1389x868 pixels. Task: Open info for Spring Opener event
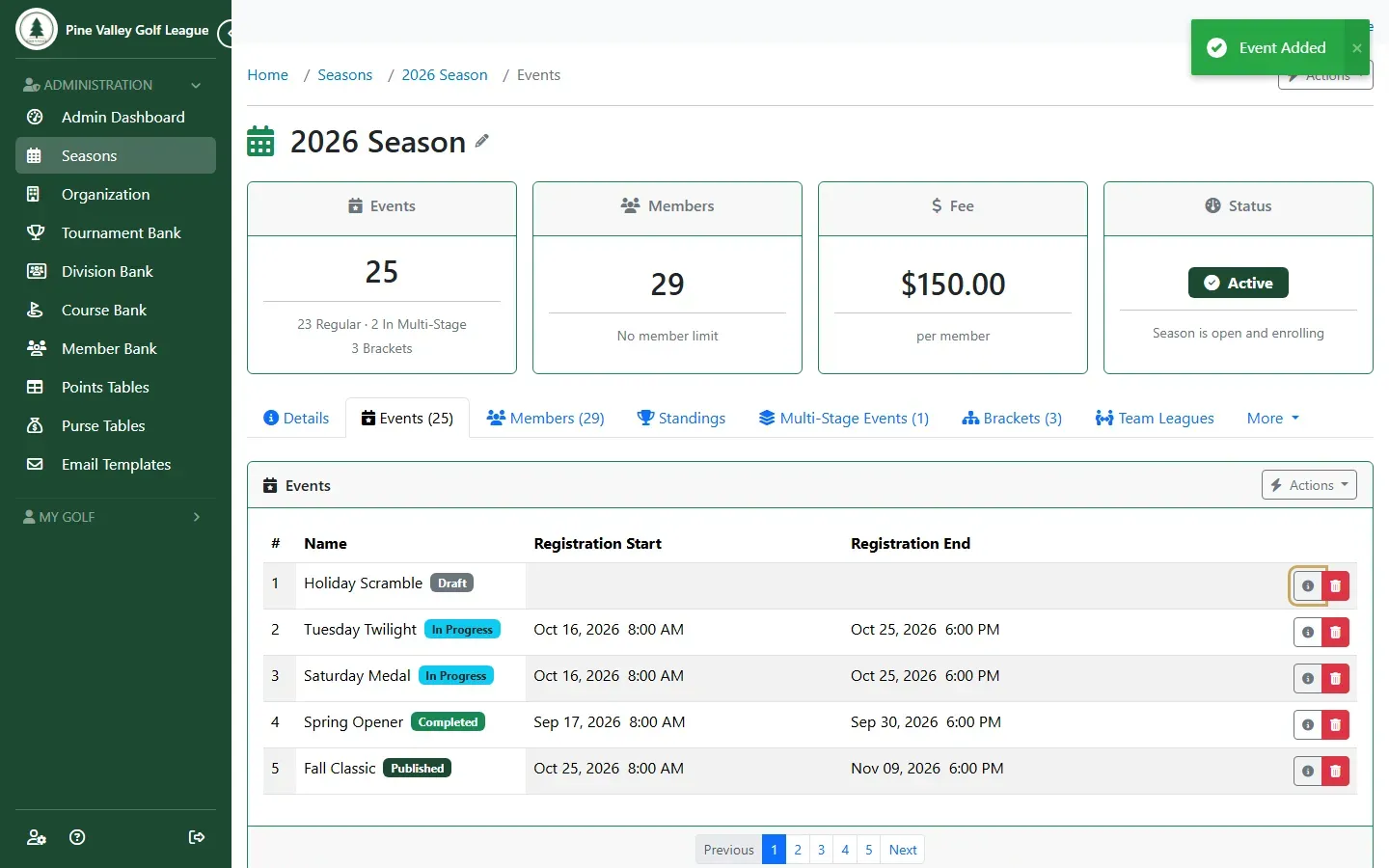(x=1308, y=724)
